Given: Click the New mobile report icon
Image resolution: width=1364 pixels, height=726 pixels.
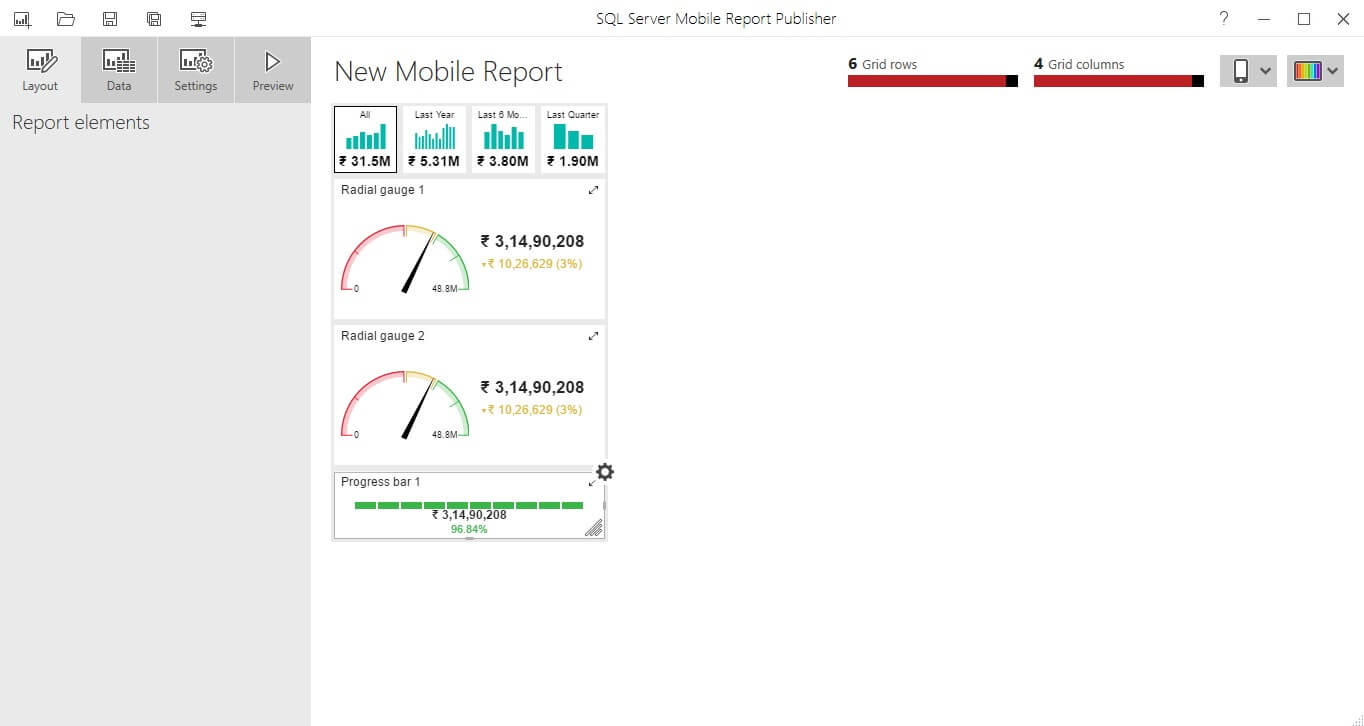Looking at the screenshot, I should tap(22, 19).
